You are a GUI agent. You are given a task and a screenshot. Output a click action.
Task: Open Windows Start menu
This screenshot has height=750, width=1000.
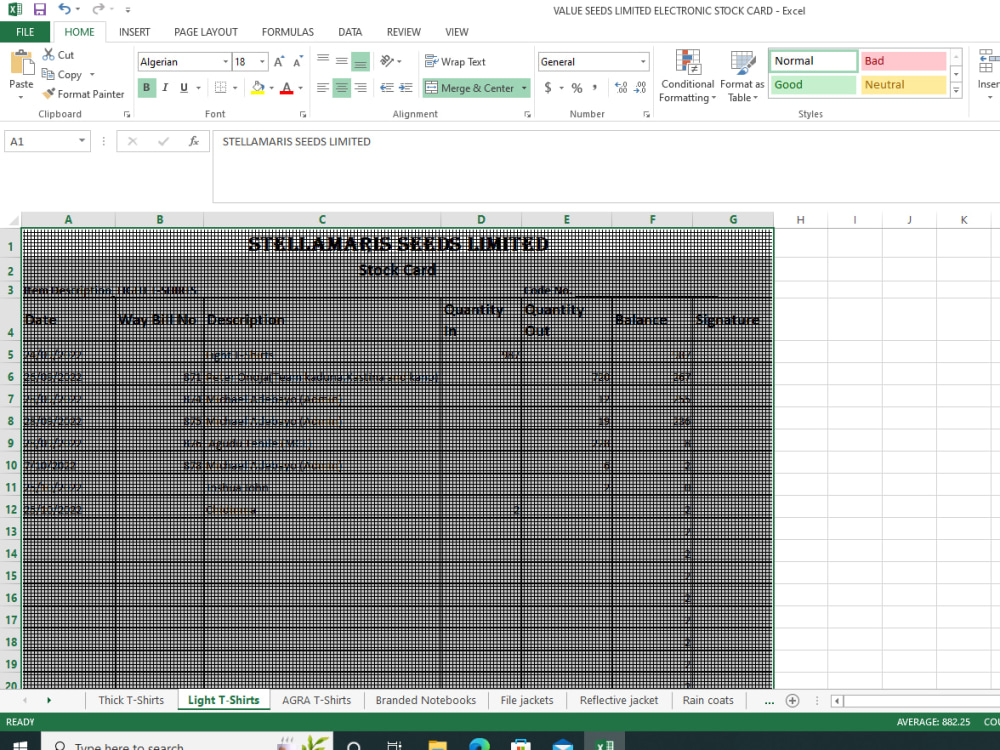pyautogui.click(x=20, y=744)
